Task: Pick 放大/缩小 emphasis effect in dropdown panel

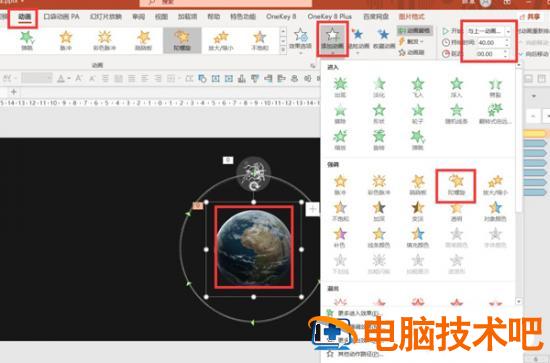Action: pyautogui.click(x=495, y=185)
